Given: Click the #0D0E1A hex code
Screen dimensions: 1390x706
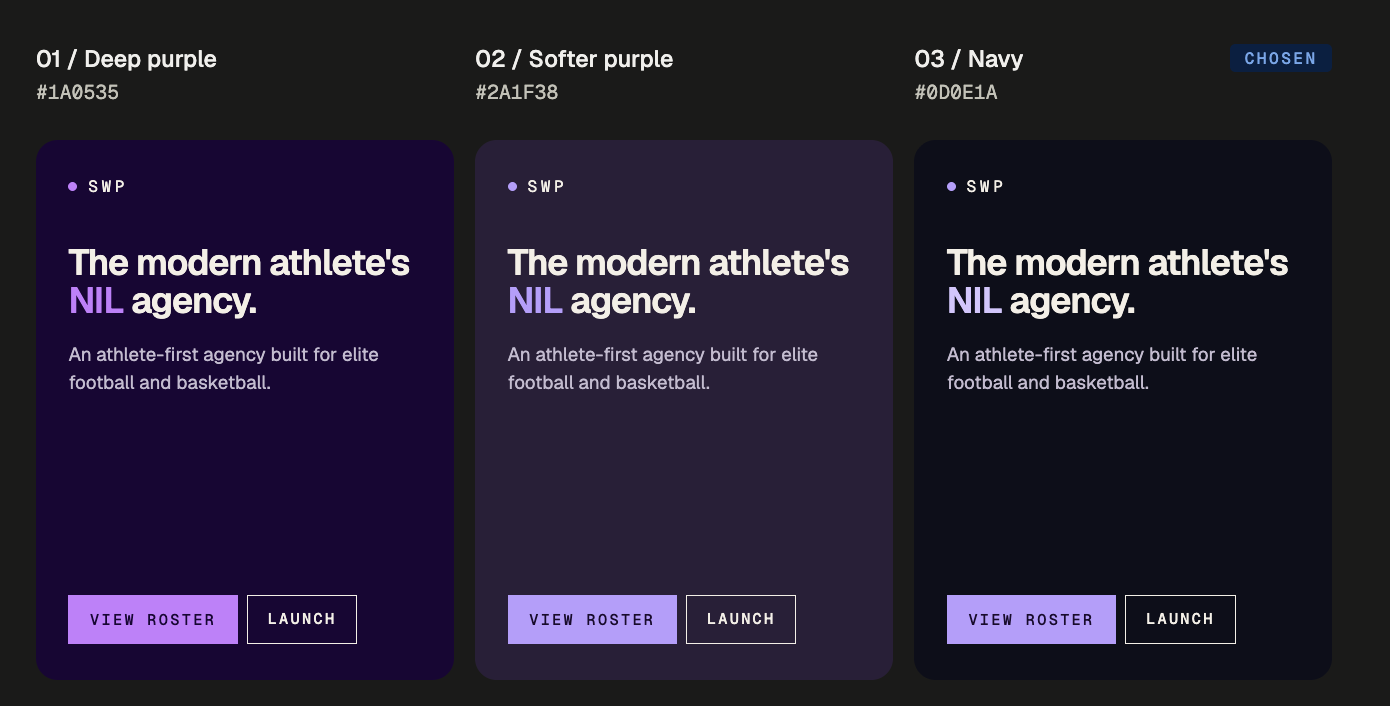Looking at the screenshot, I should point(956,93).
